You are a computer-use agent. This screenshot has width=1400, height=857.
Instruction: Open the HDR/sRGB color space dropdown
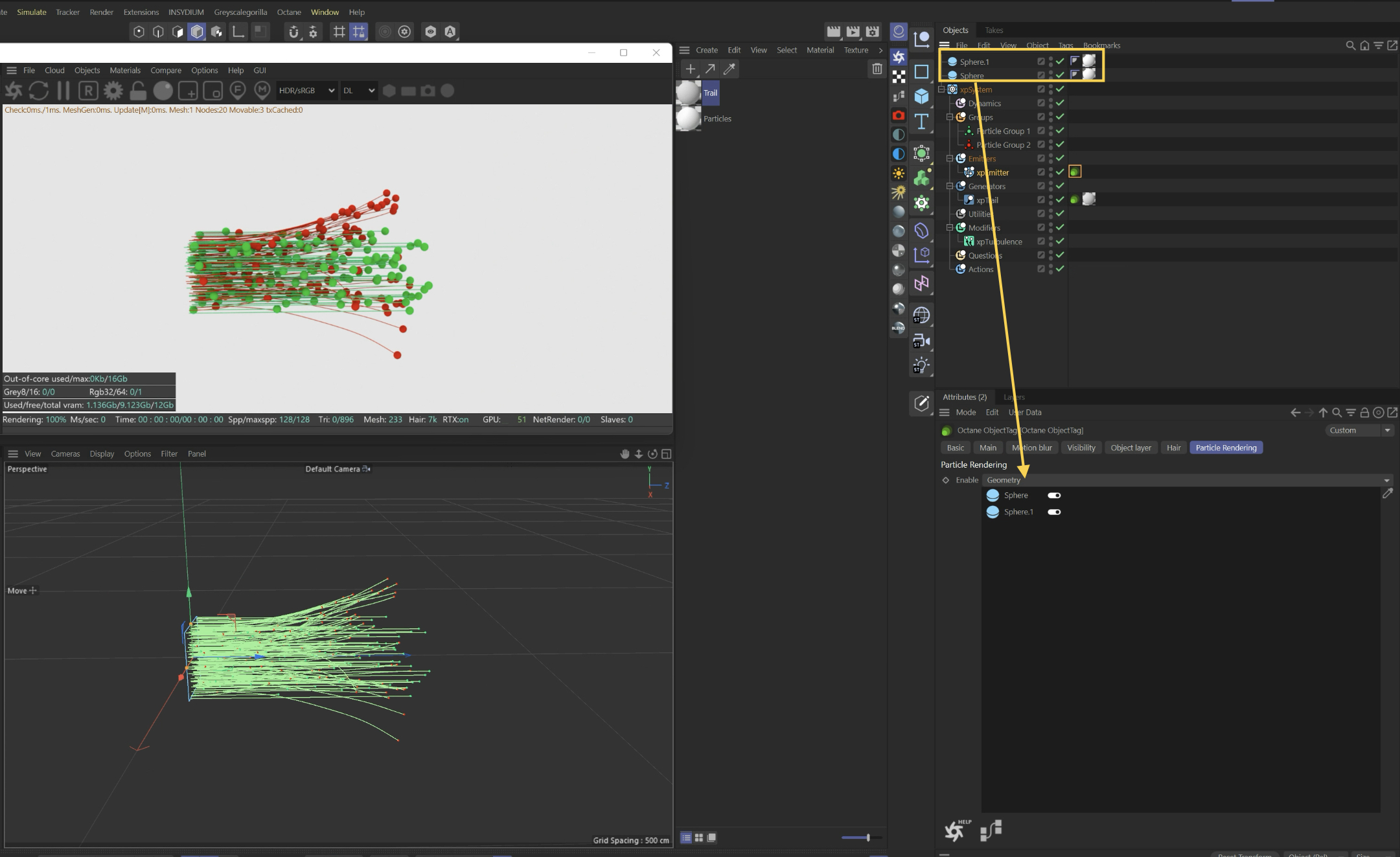click(306, 91)
